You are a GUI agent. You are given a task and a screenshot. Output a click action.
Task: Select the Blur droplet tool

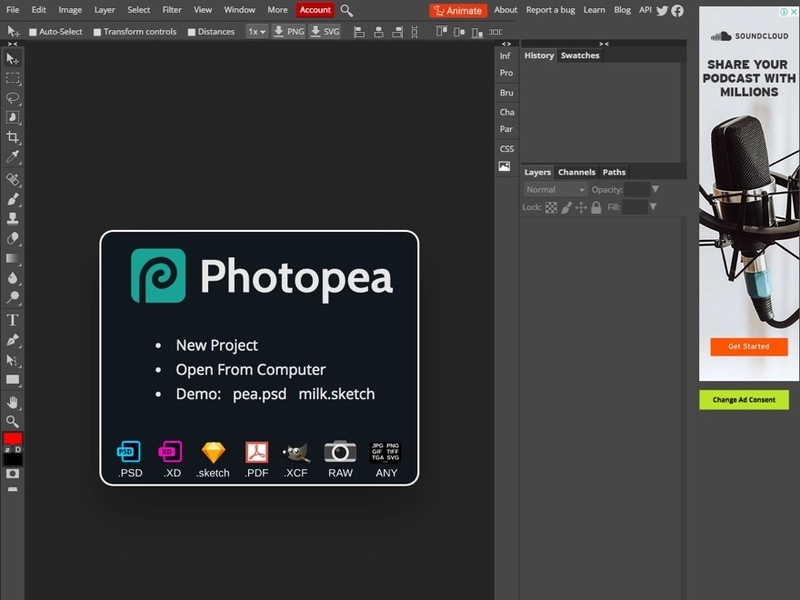tap(12, 278)
